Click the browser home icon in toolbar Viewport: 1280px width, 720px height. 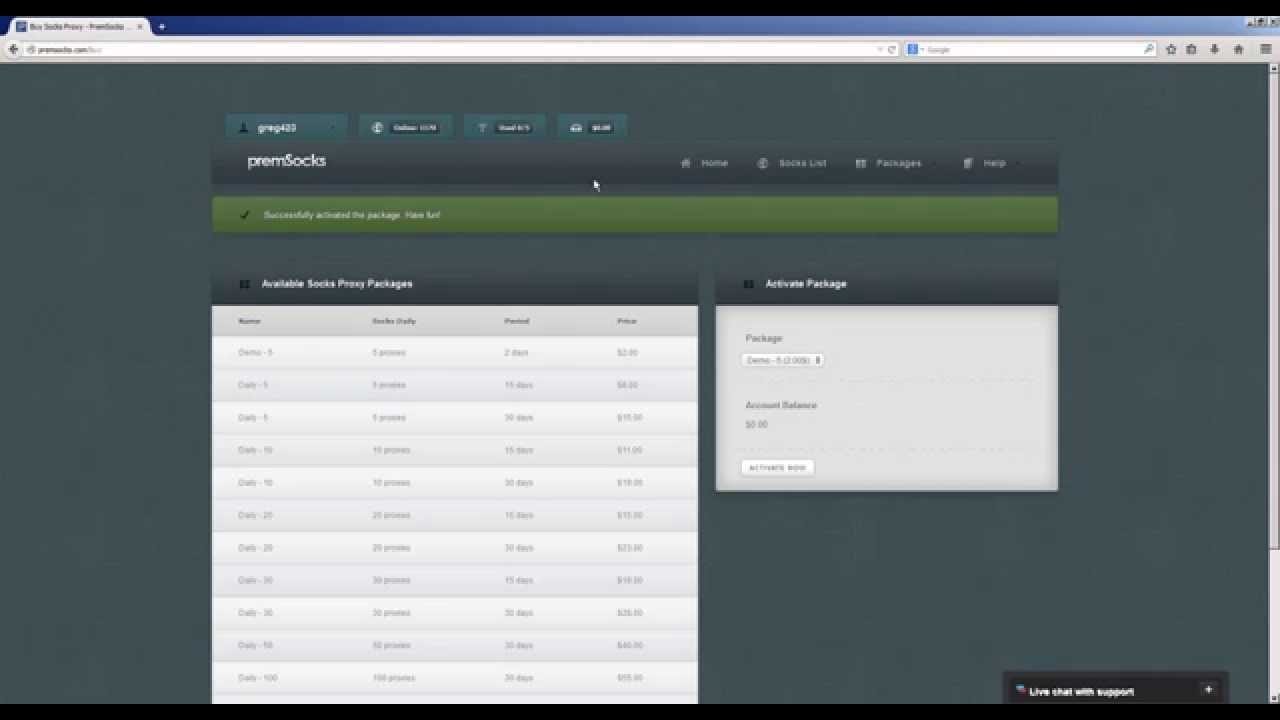tap(1238, 49)
